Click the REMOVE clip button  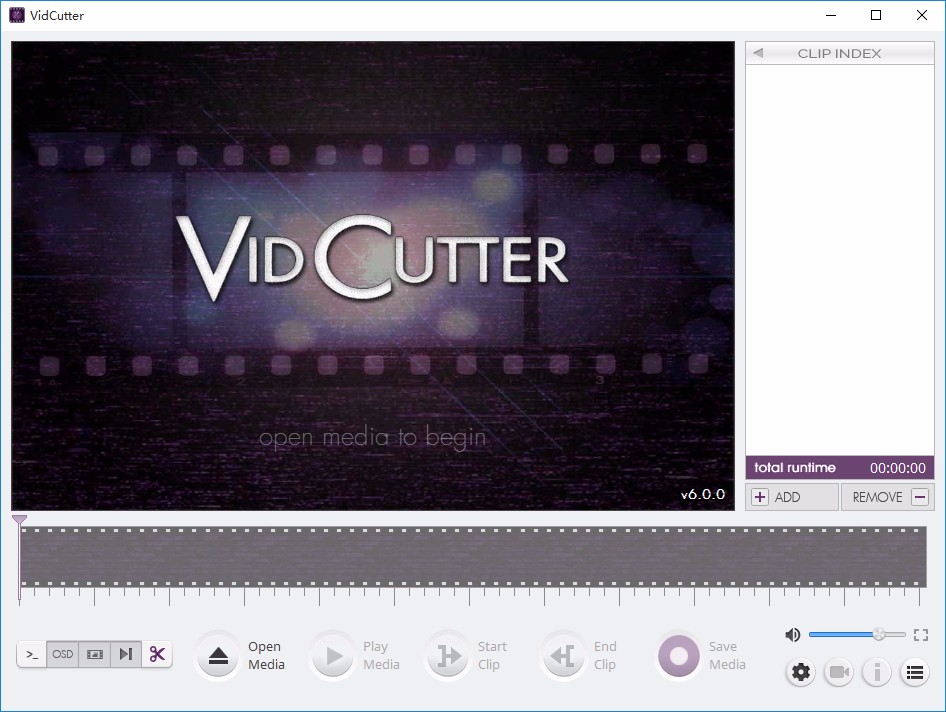[x=887, y=496]
